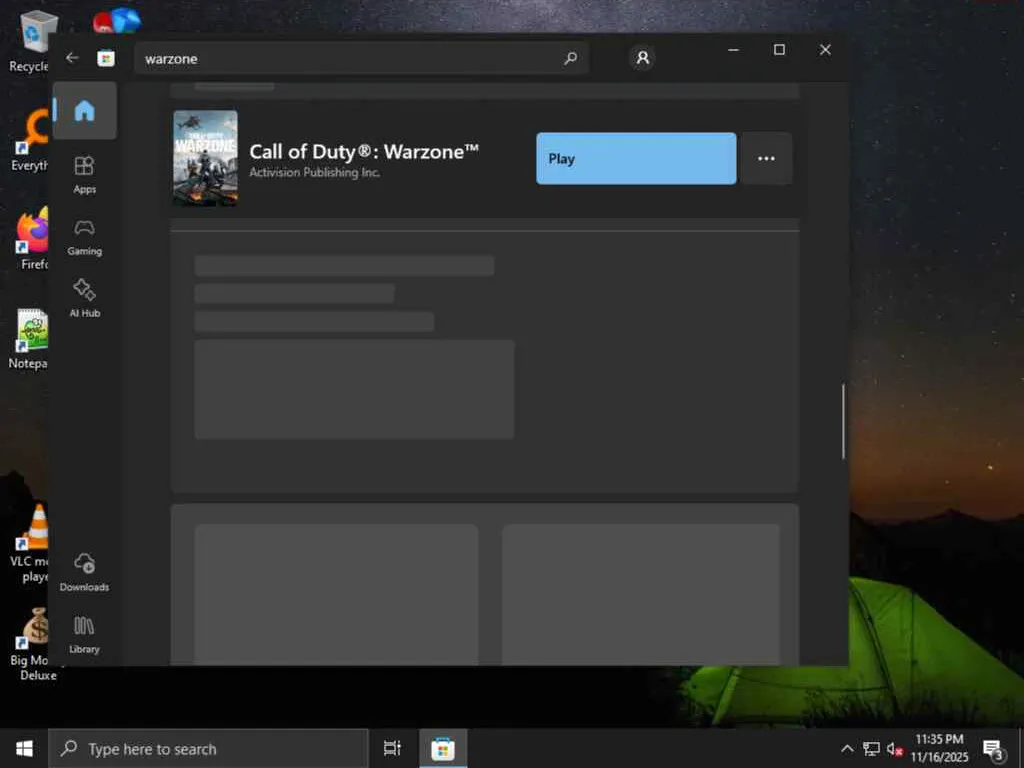
Task: Click the search magnifier icon in Store
Action: point(570,58)
